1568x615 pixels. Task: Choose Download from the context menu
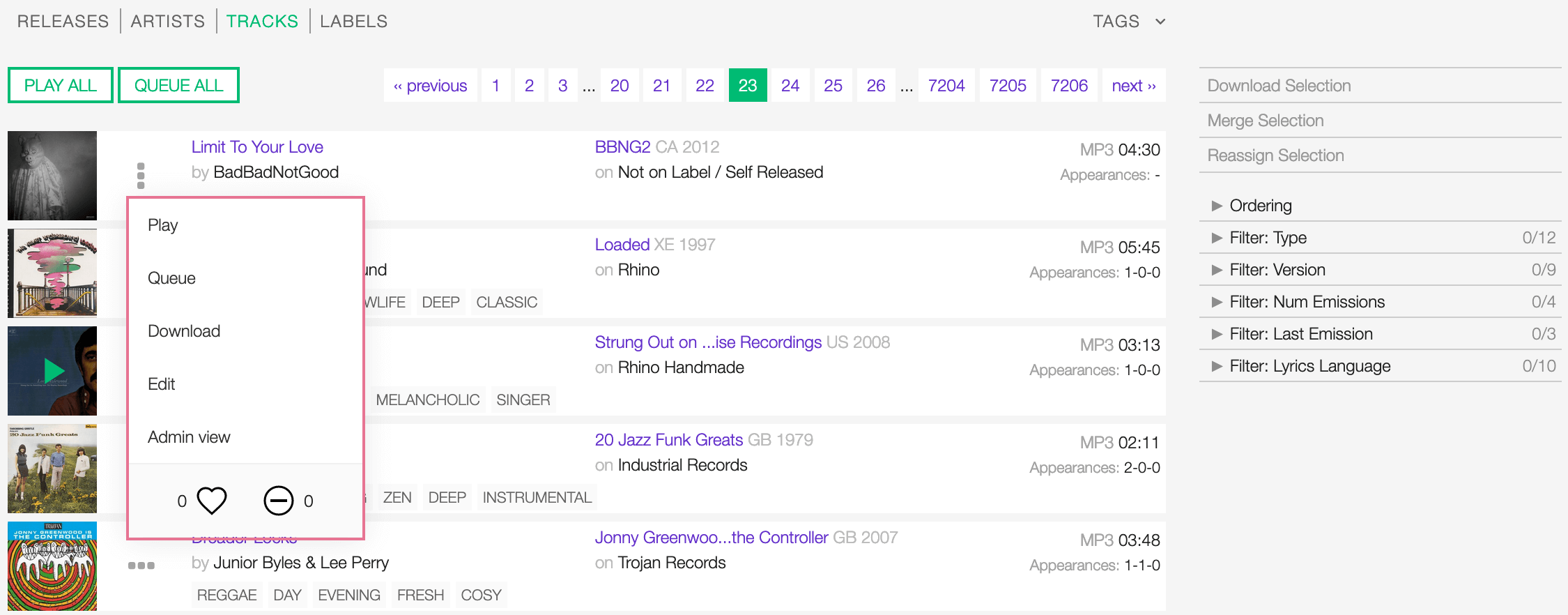point(245,331)
